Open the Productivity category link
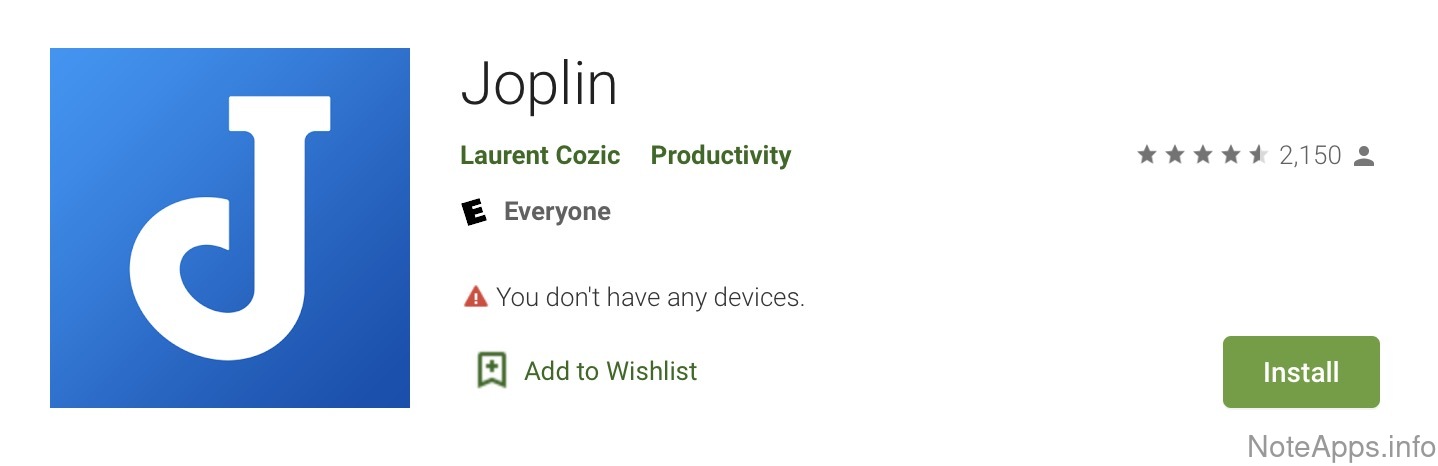The image size is (1438, 466). [720, 156]
